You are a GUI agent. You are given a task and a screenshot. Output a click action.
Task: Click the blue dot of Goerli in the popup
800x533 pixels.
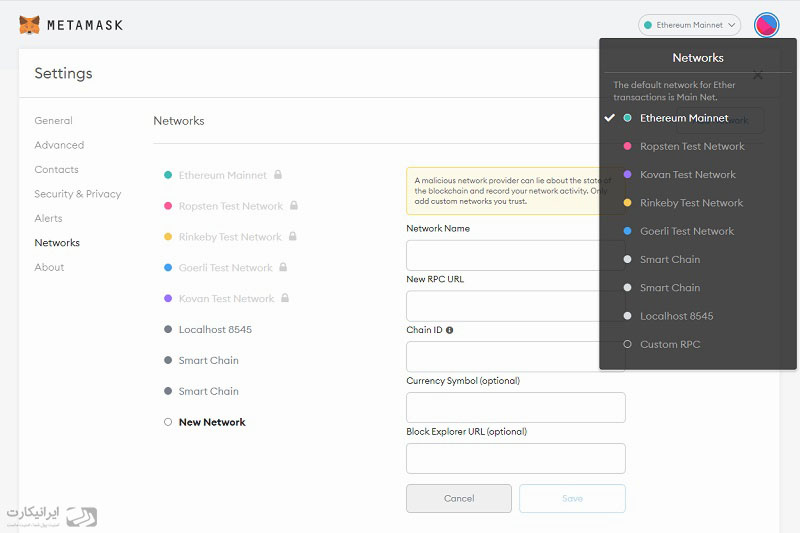[x=628, y=231]
